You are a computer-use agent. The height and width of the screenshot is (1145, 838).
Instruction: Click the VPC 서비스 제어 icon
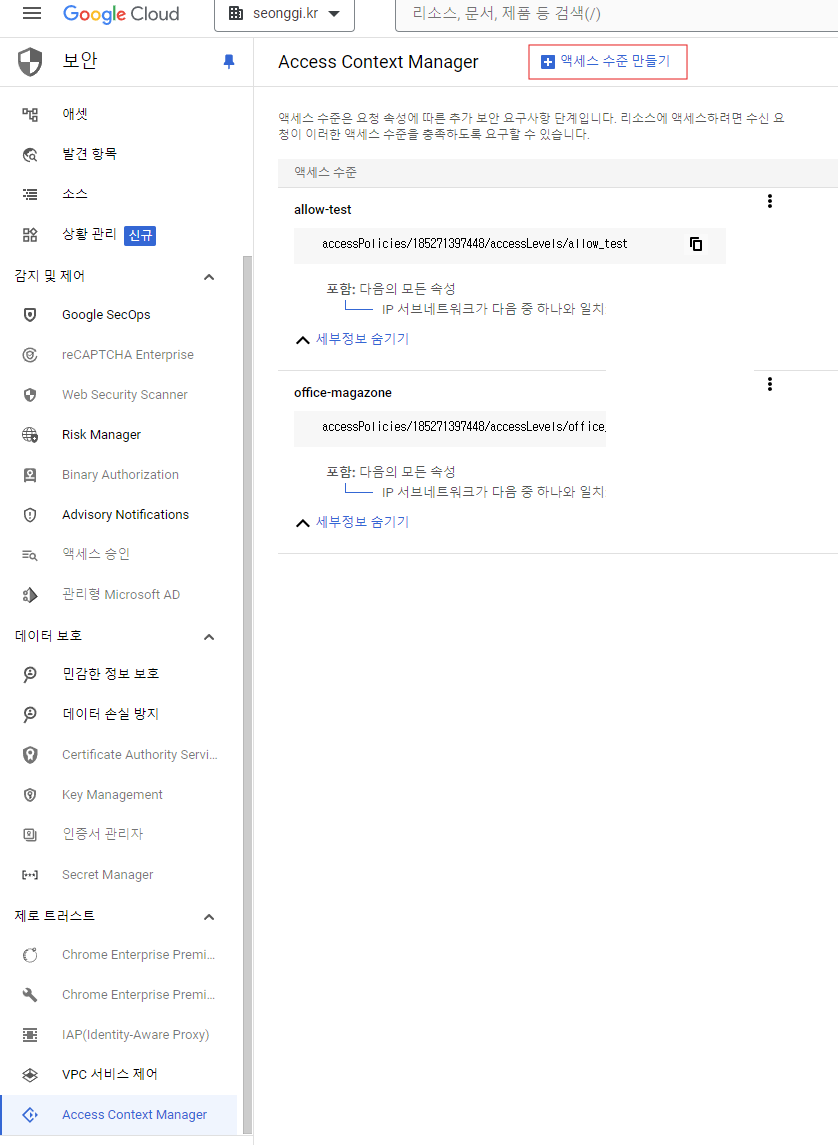coord(30,1075)
